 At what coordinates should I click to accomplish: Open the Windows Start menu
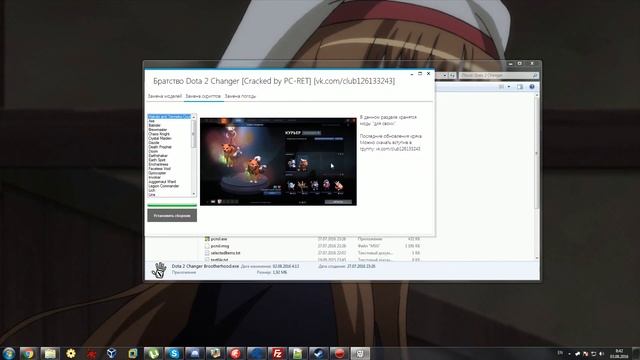8,353
